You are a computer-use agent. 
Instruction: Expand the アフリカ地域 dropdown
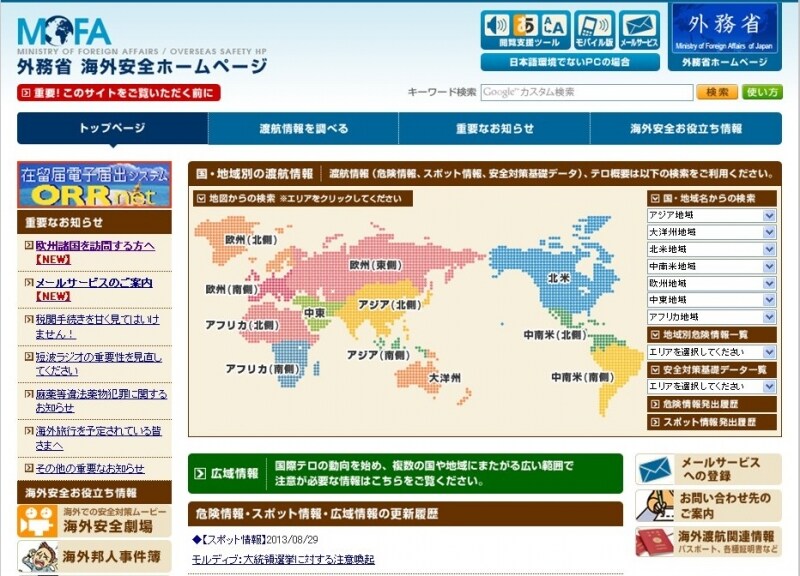(x=712, y=317)
